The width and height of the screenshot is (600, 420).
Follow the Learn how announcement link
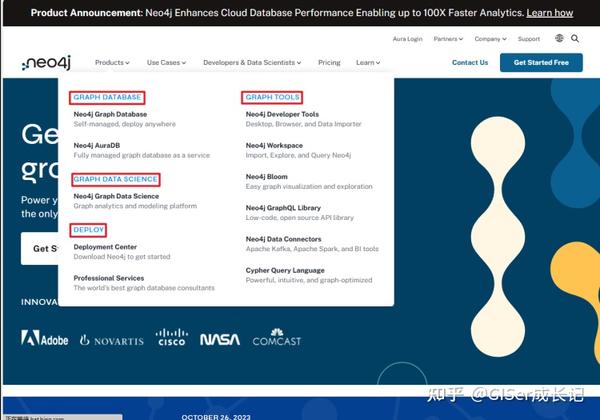click(549, 13)
